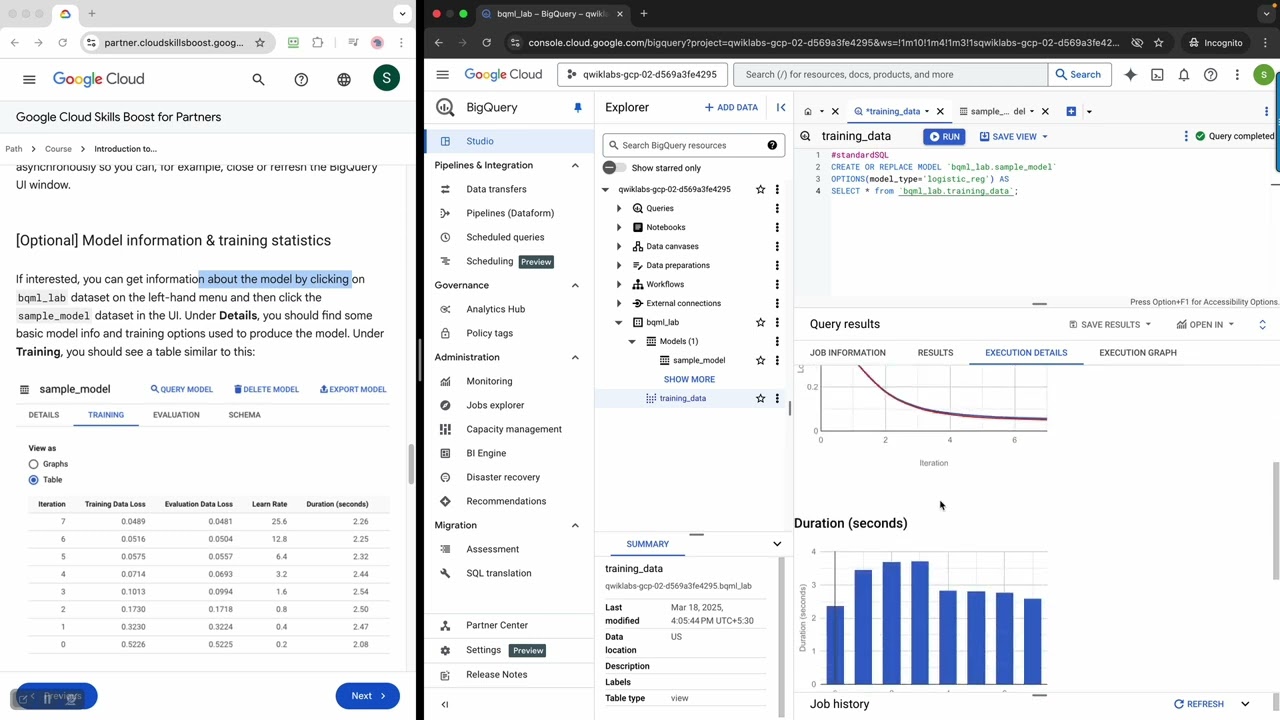Open Scheduled queries in the sidebar
The width and height of the screenshot is (1280, 720).
pos(505,237)
